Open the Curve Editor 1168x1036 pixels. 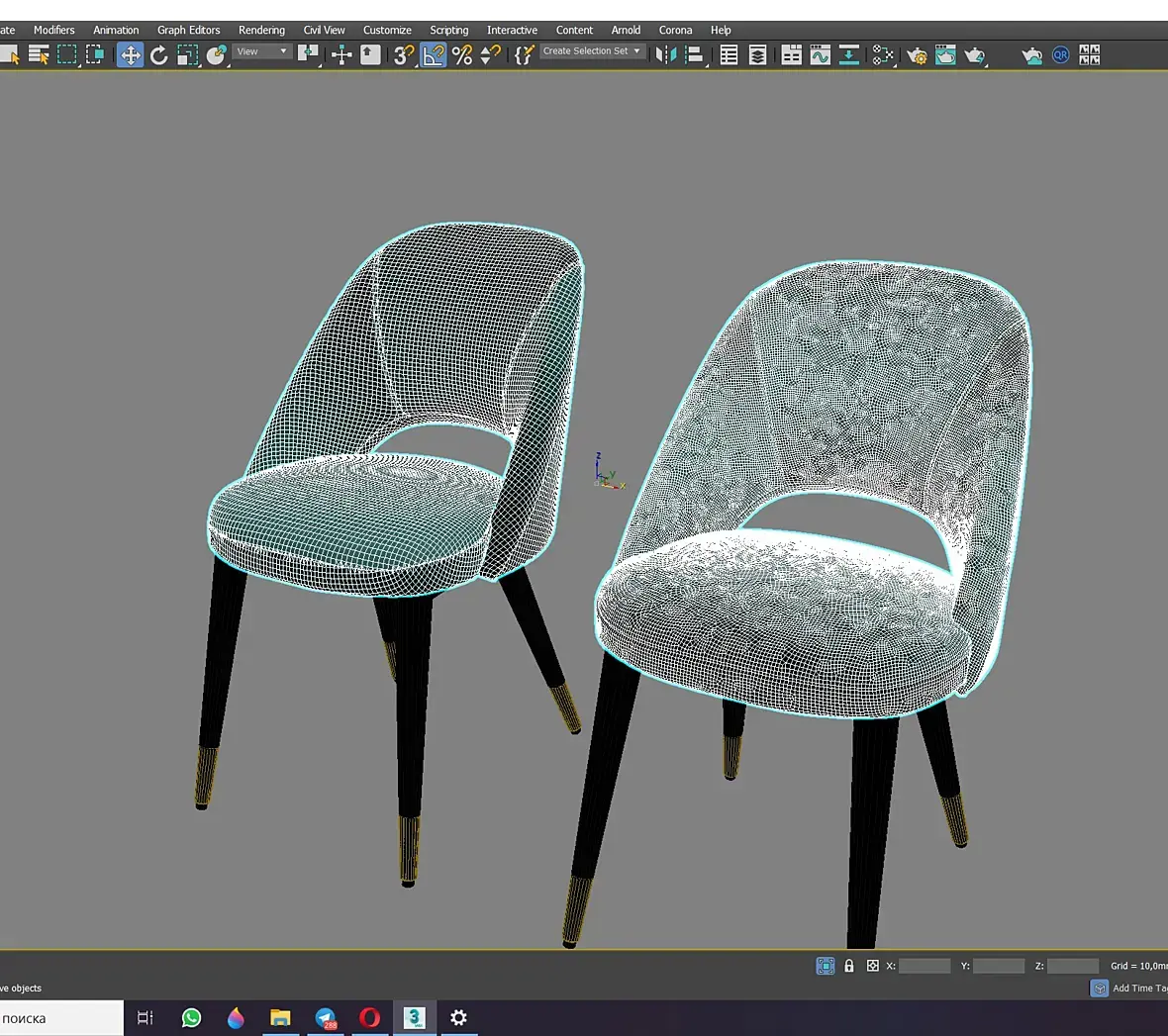pyautogui.click(x=821, y=55)
